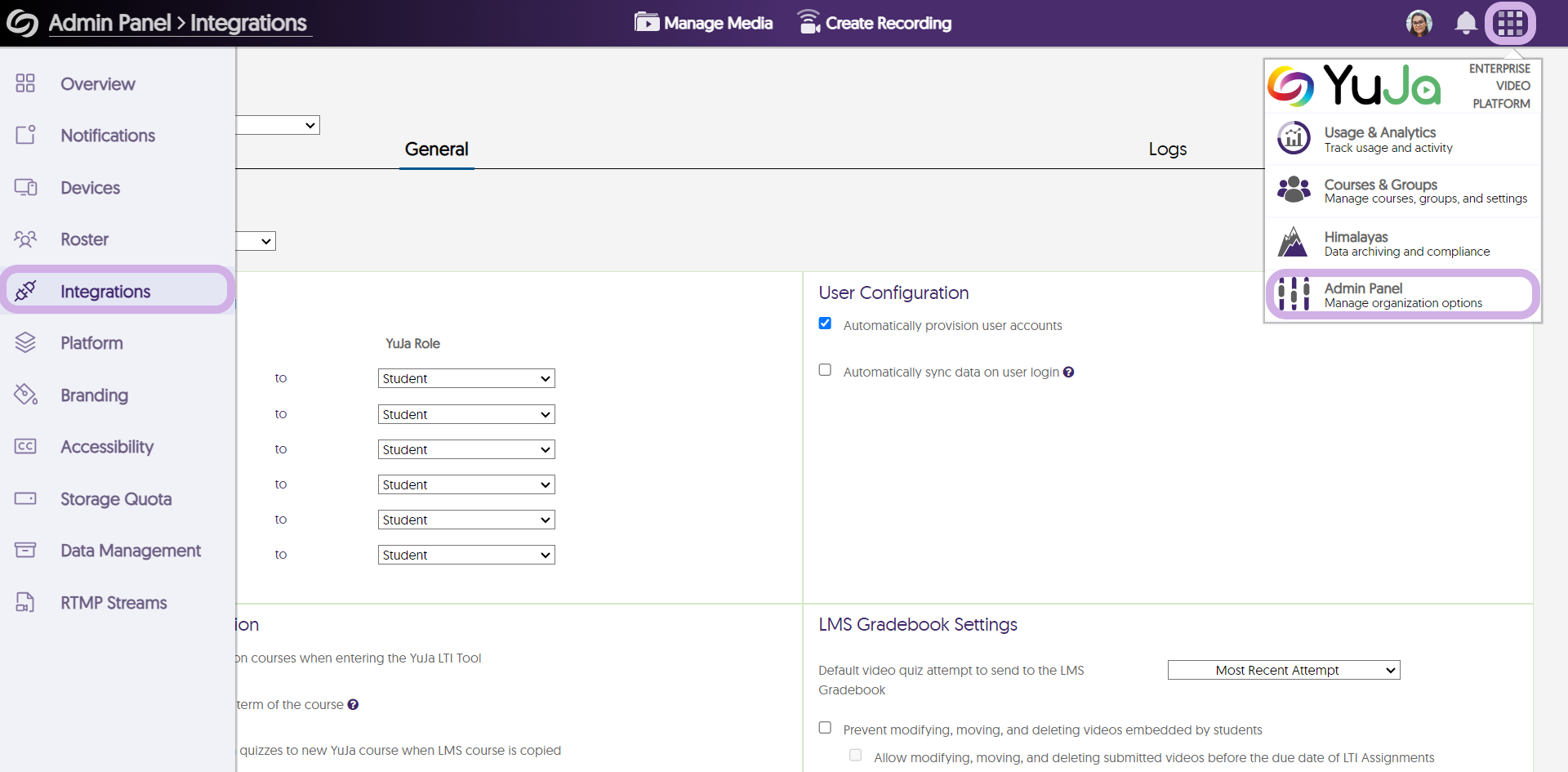
Task: Open RTMP Streams in the sidebar
Action: pos(114,603)
